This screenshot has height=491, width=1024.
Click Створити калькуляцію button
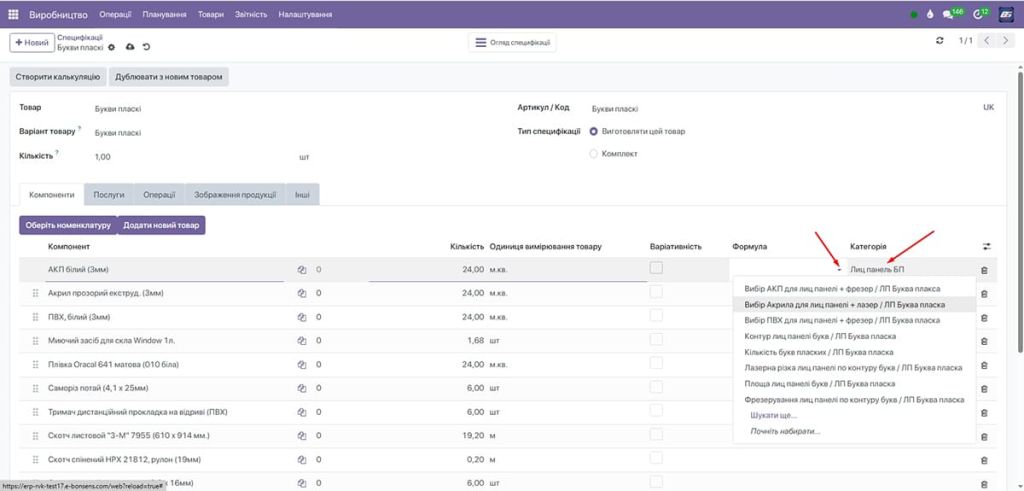(57, 76)
